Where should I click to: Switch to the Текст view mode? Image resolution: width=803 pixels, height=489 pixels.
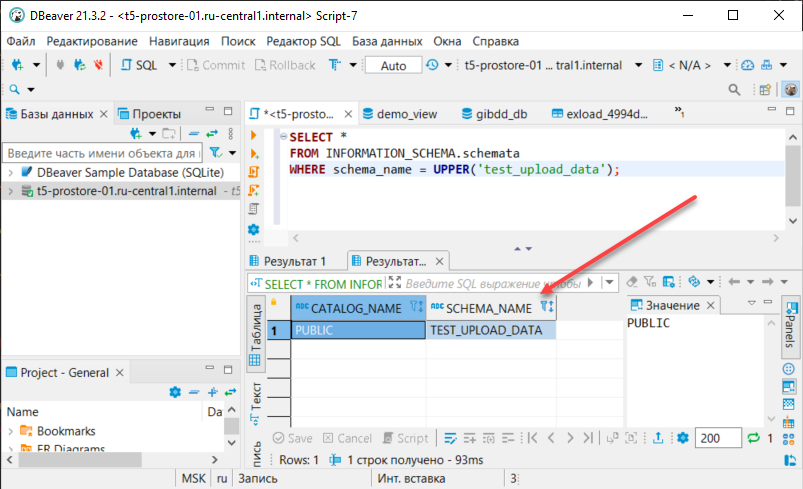tap(255, 397)
